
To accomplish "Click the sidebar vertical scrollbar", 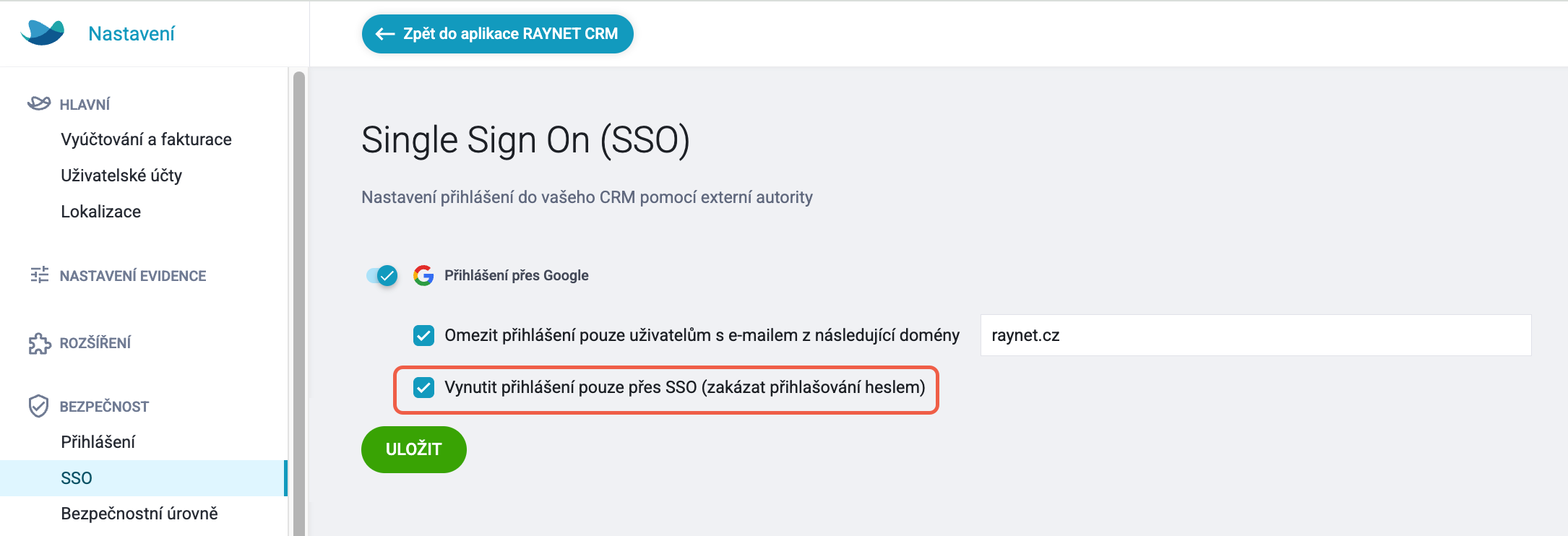I will pyautogui.click(x=299, y=303).
